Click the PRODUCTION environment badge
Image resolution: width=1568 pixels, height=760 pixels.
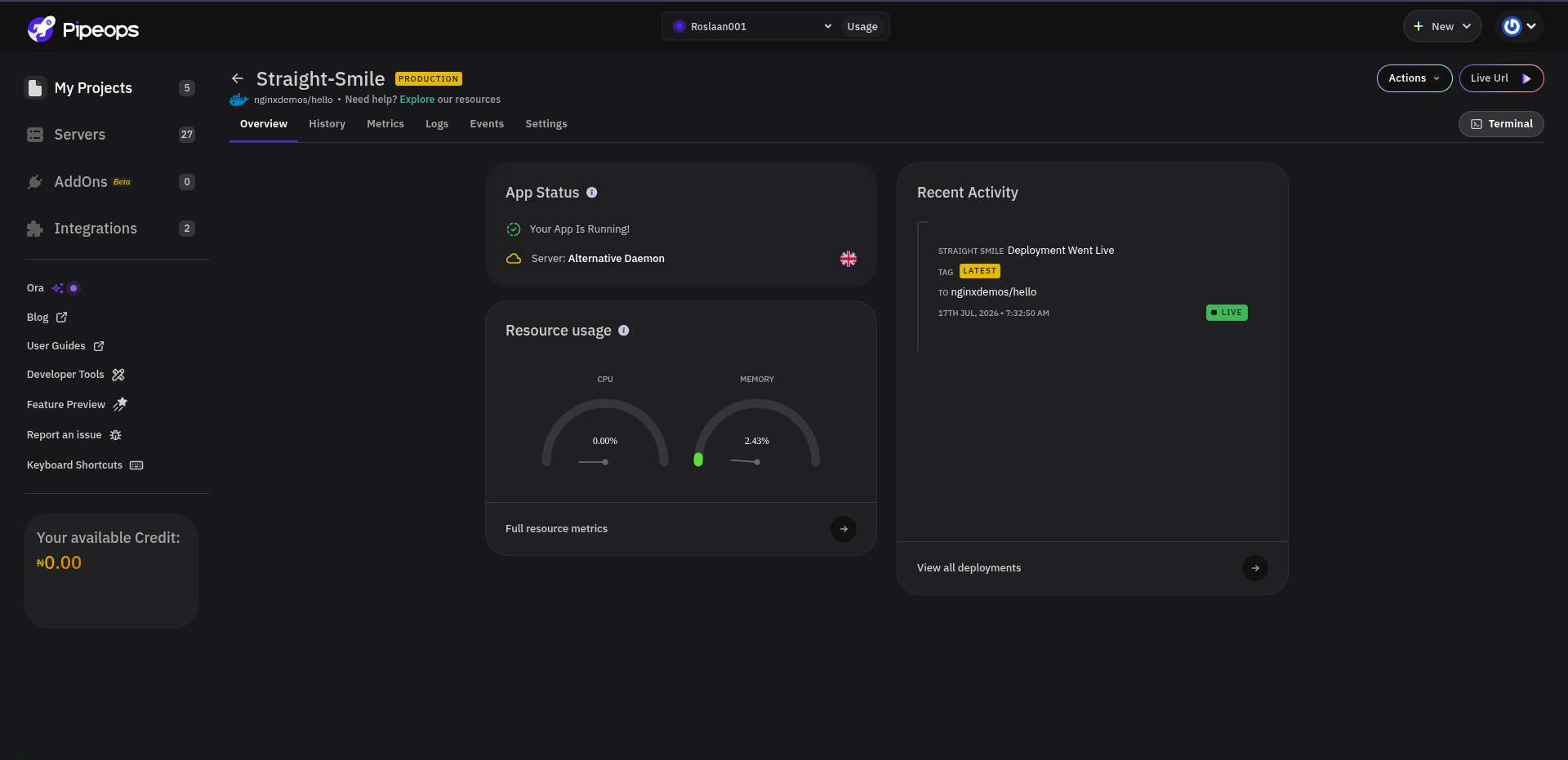point(429,79)
